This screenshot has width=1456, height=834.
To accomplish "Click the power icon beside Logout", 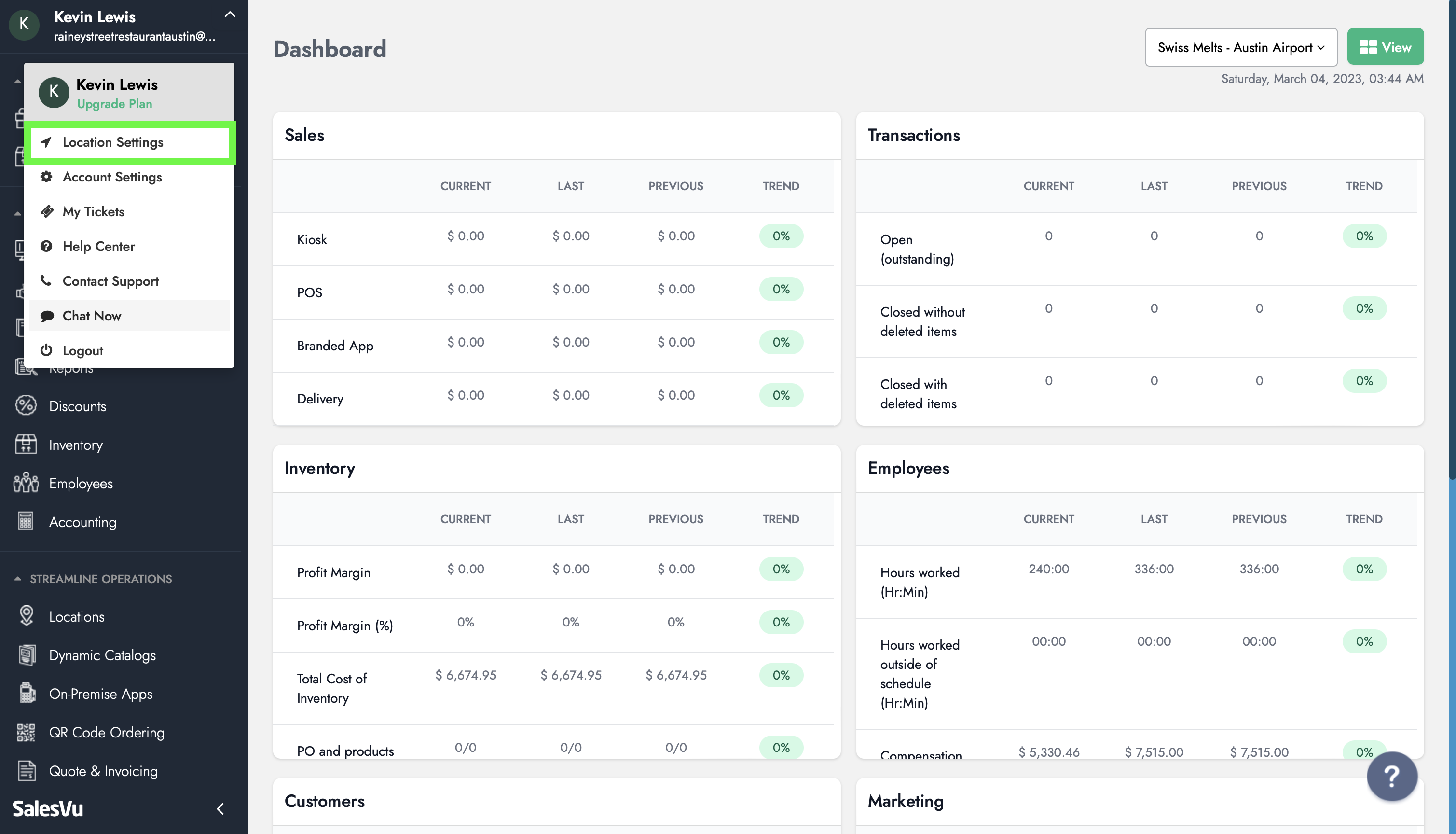I will pyautogui.click(x=46, y=350).
